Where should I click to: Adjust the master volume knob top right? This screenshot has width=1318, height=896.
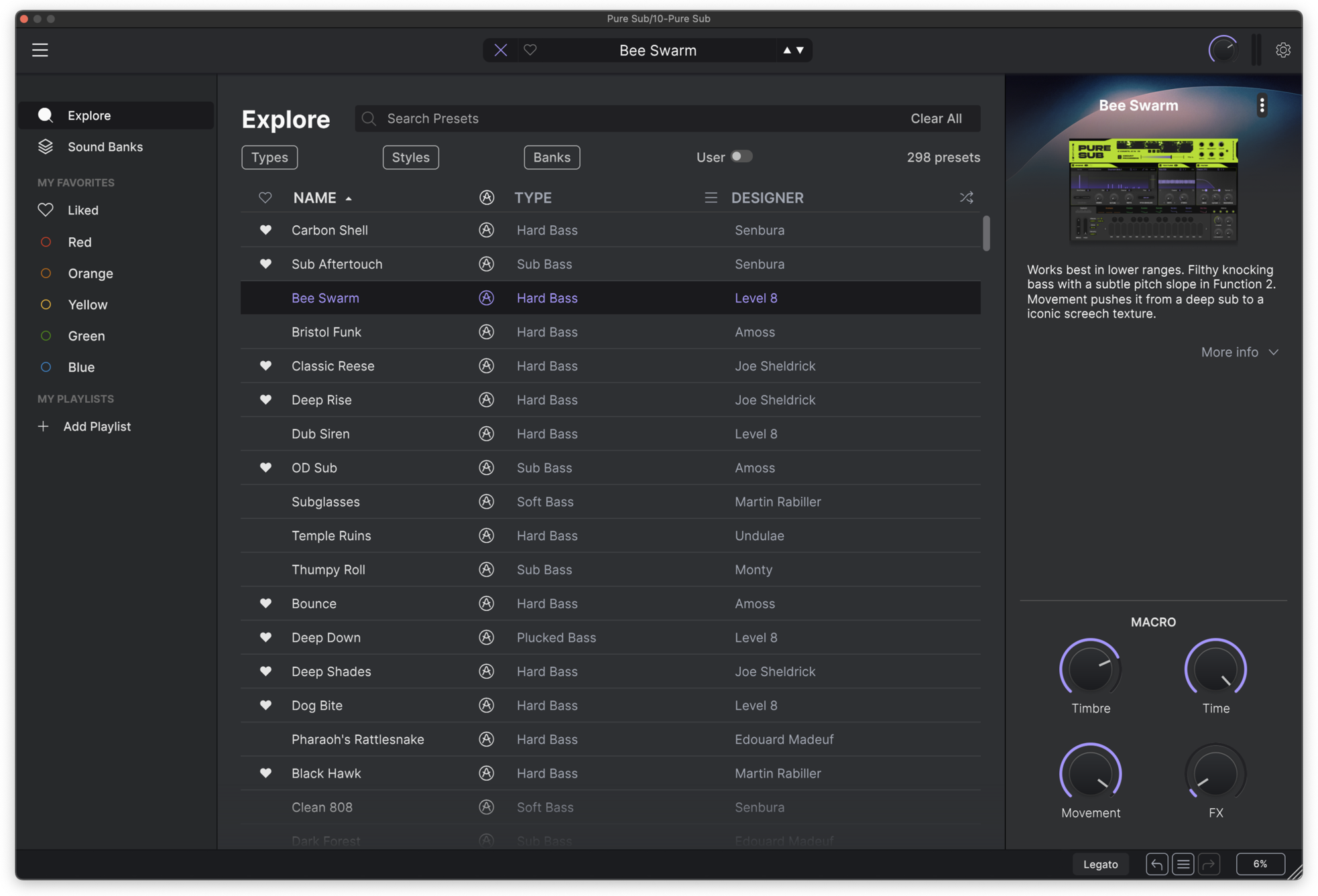pyautogui.click(x=1223, y=50)
